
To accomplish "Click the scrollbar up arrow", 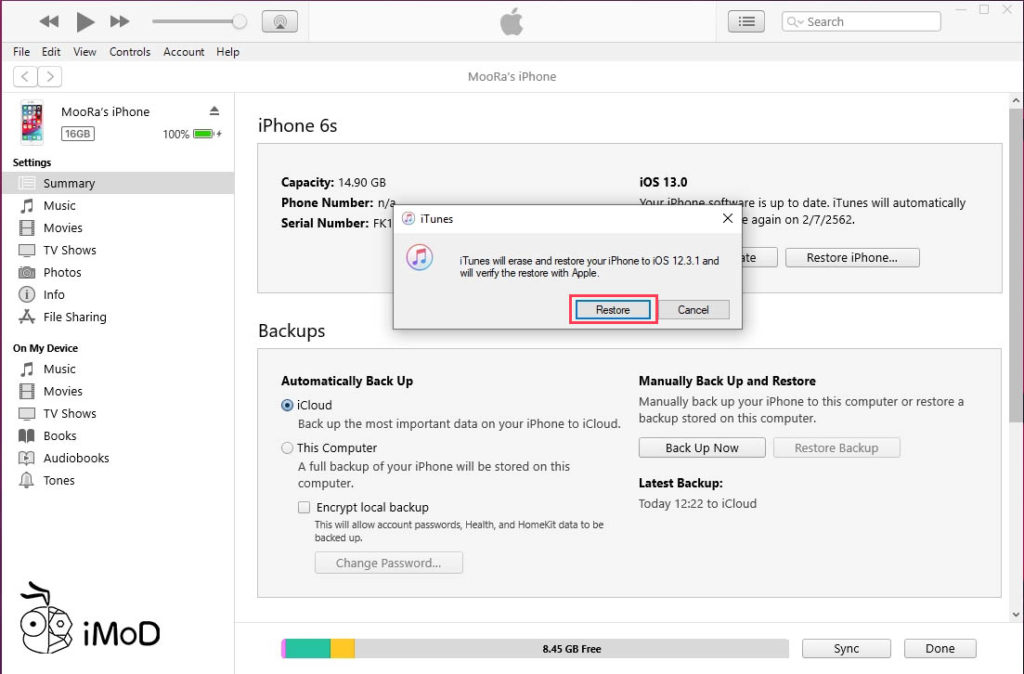I will pos(1016,101).
